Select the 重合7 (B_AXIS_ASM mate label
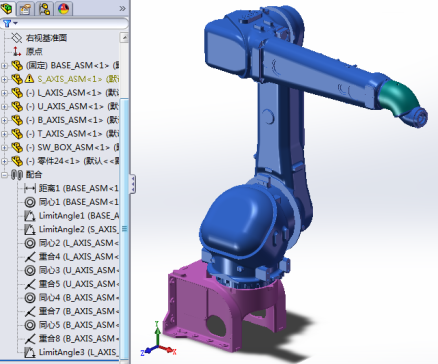 79,311
